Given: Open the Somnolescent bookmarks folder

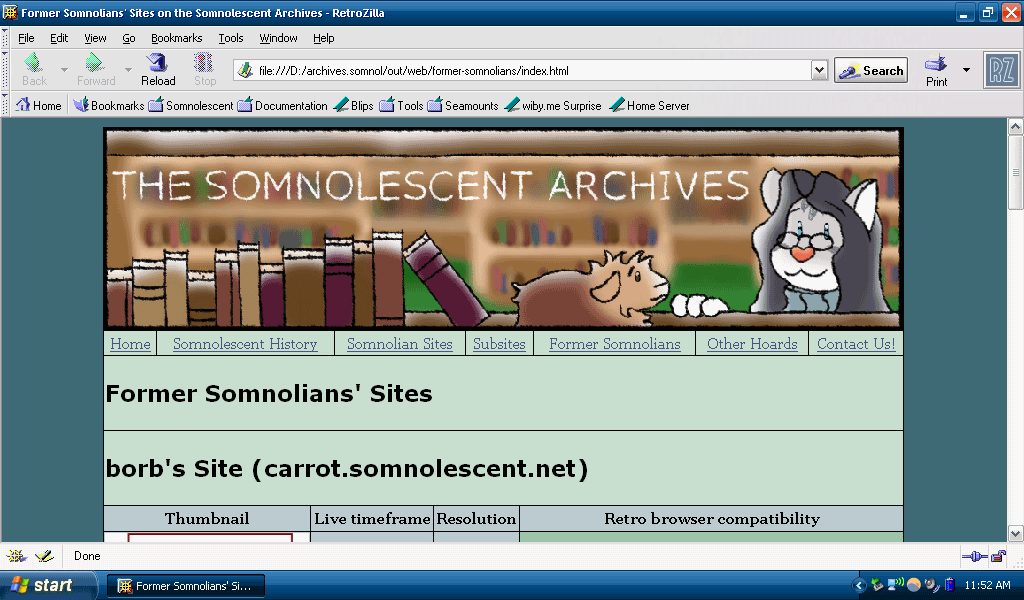Looking at the screenshot, I should click(x=190, y=105).
